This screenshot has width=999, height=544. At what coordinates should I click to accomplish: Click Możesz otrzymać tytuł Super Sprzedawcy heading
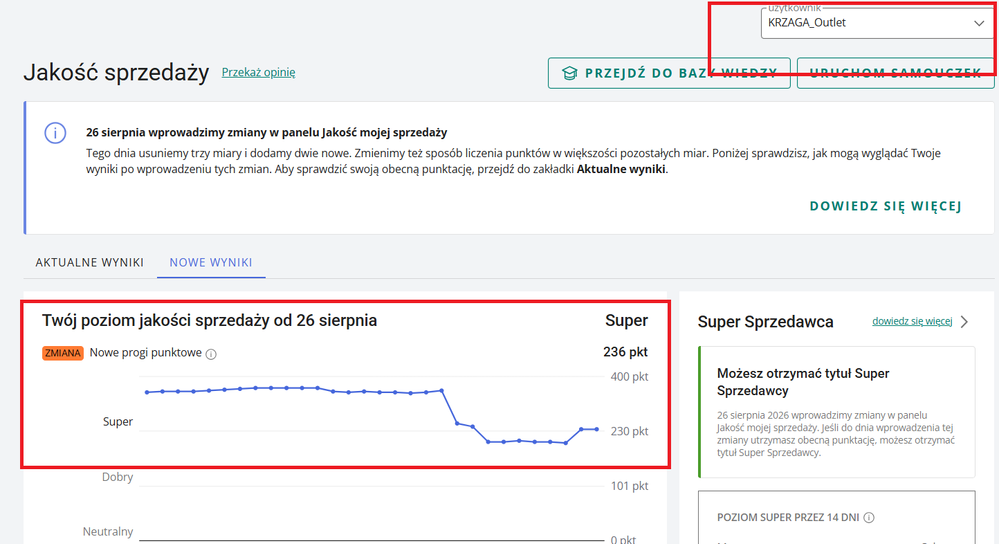(803, 382)
